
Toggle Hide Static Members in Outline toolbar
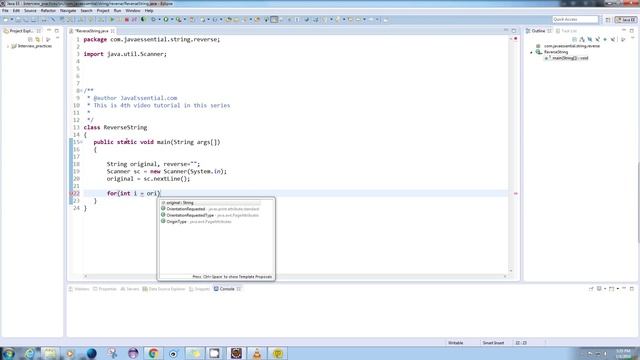pyautogui.click(x=598, y=40)
